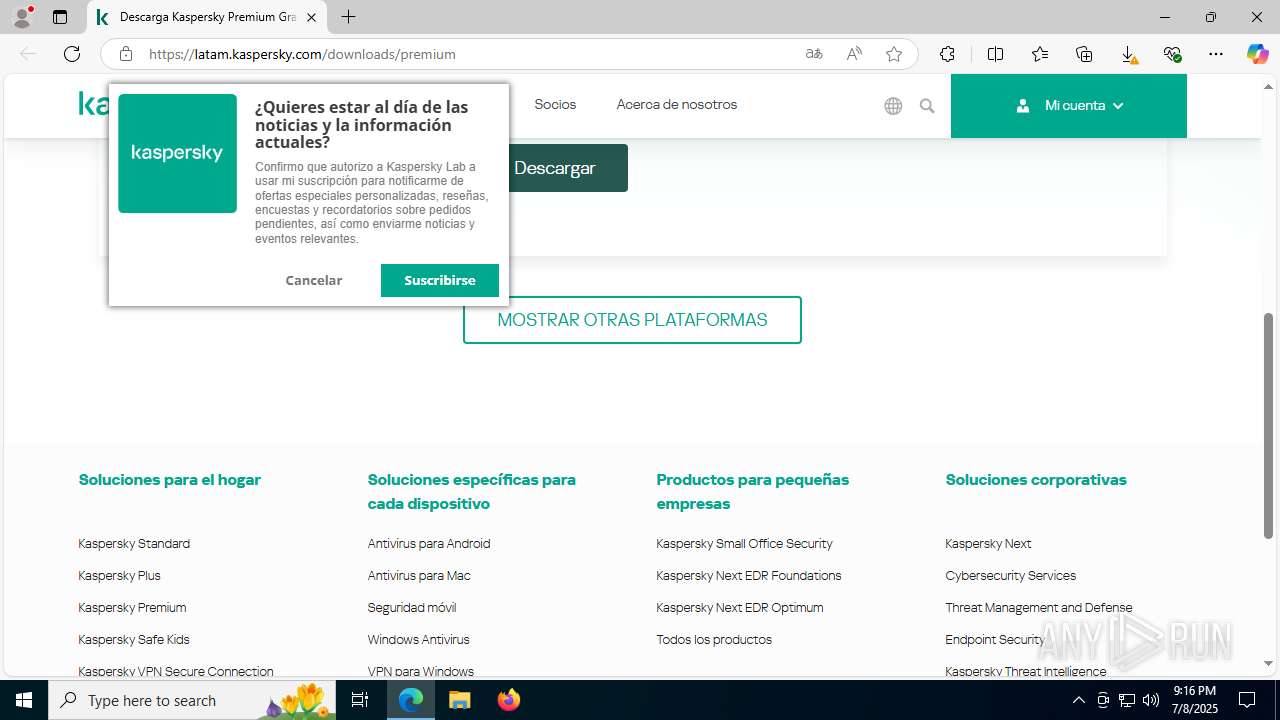Open the Seguridad móvil link
1280x720 pixels.
tap(412, 608)
